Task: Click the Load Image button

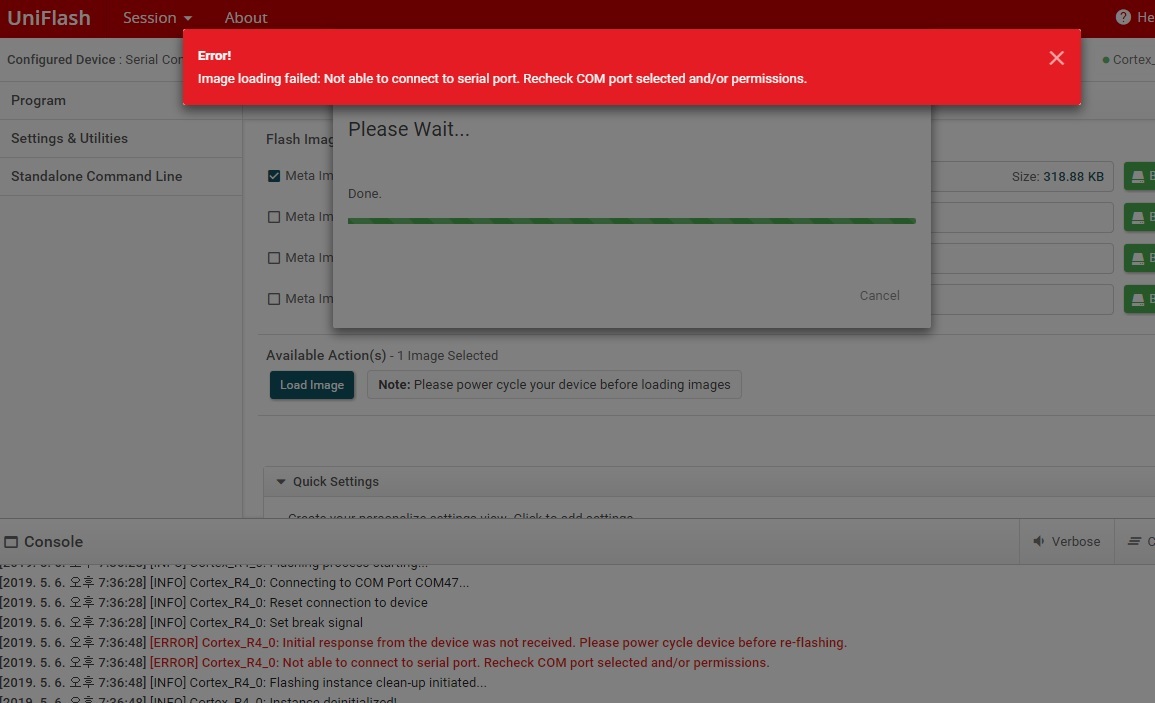Action: [312, 385]
